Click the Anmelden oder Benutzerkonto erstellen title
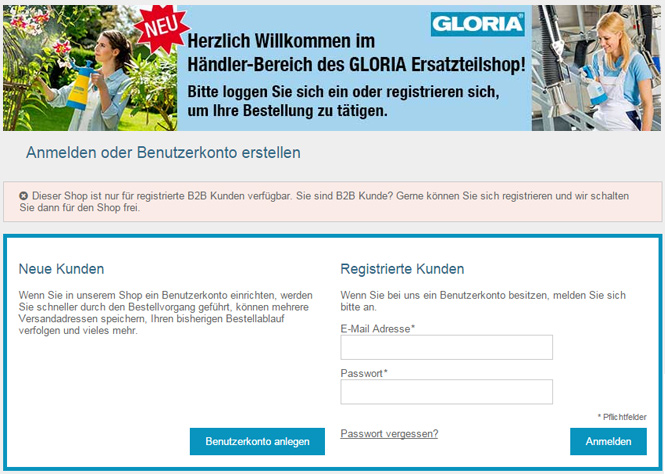Viewport: 665px width, 474px height. click(x=163, y=153)
